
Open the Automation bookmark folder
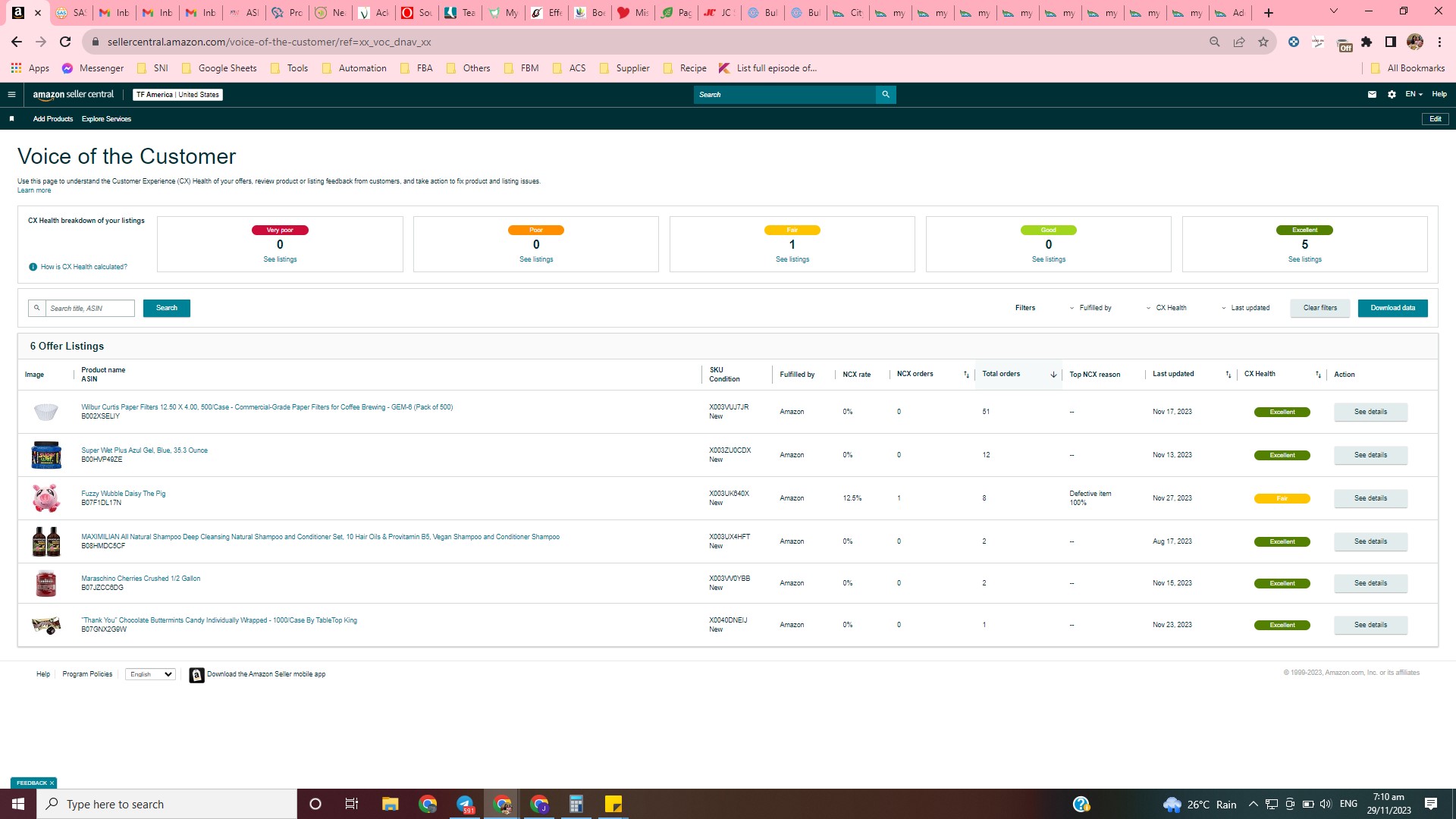coord(354,68)
